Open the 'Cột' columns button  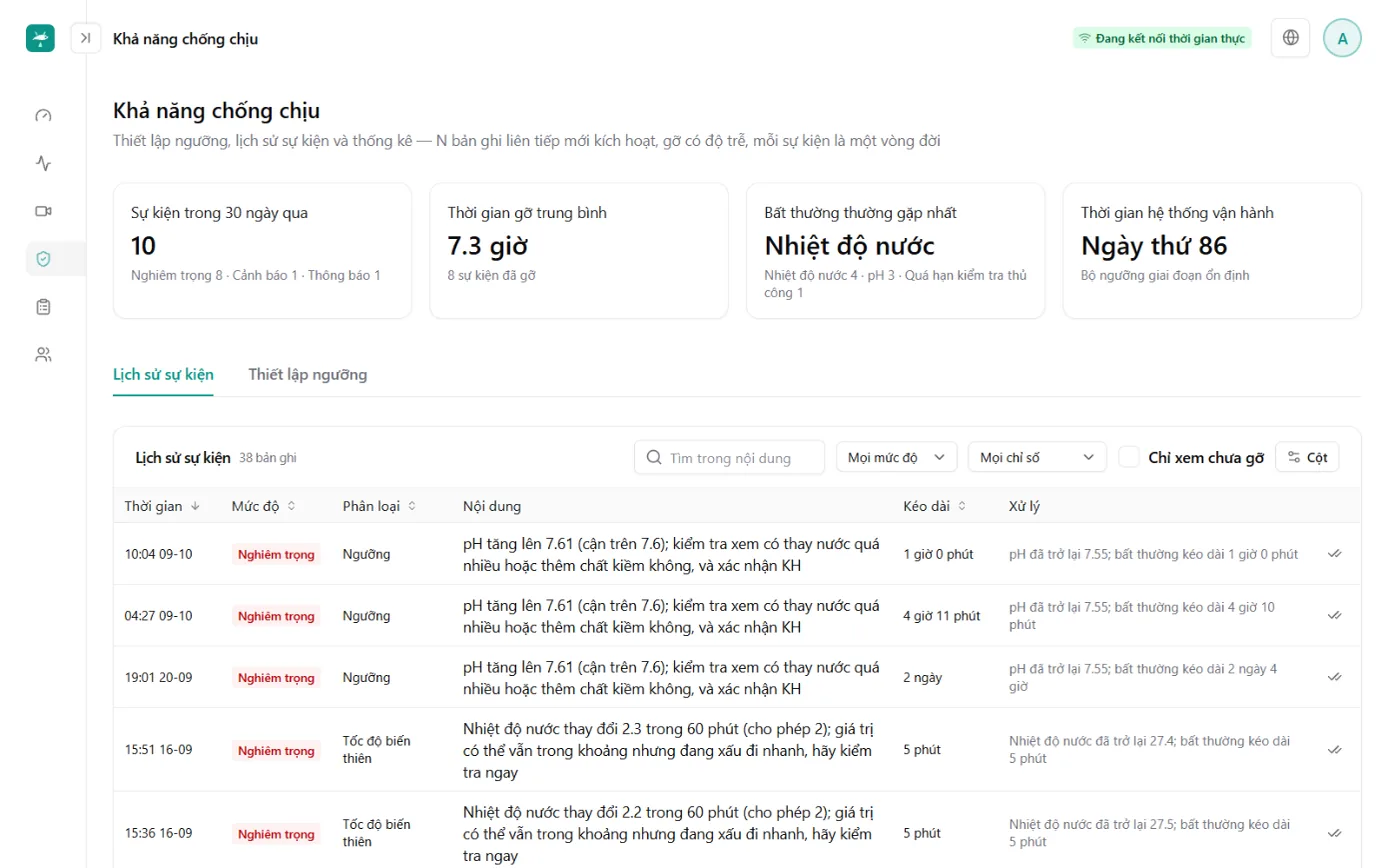click(x=1307, y=457)
